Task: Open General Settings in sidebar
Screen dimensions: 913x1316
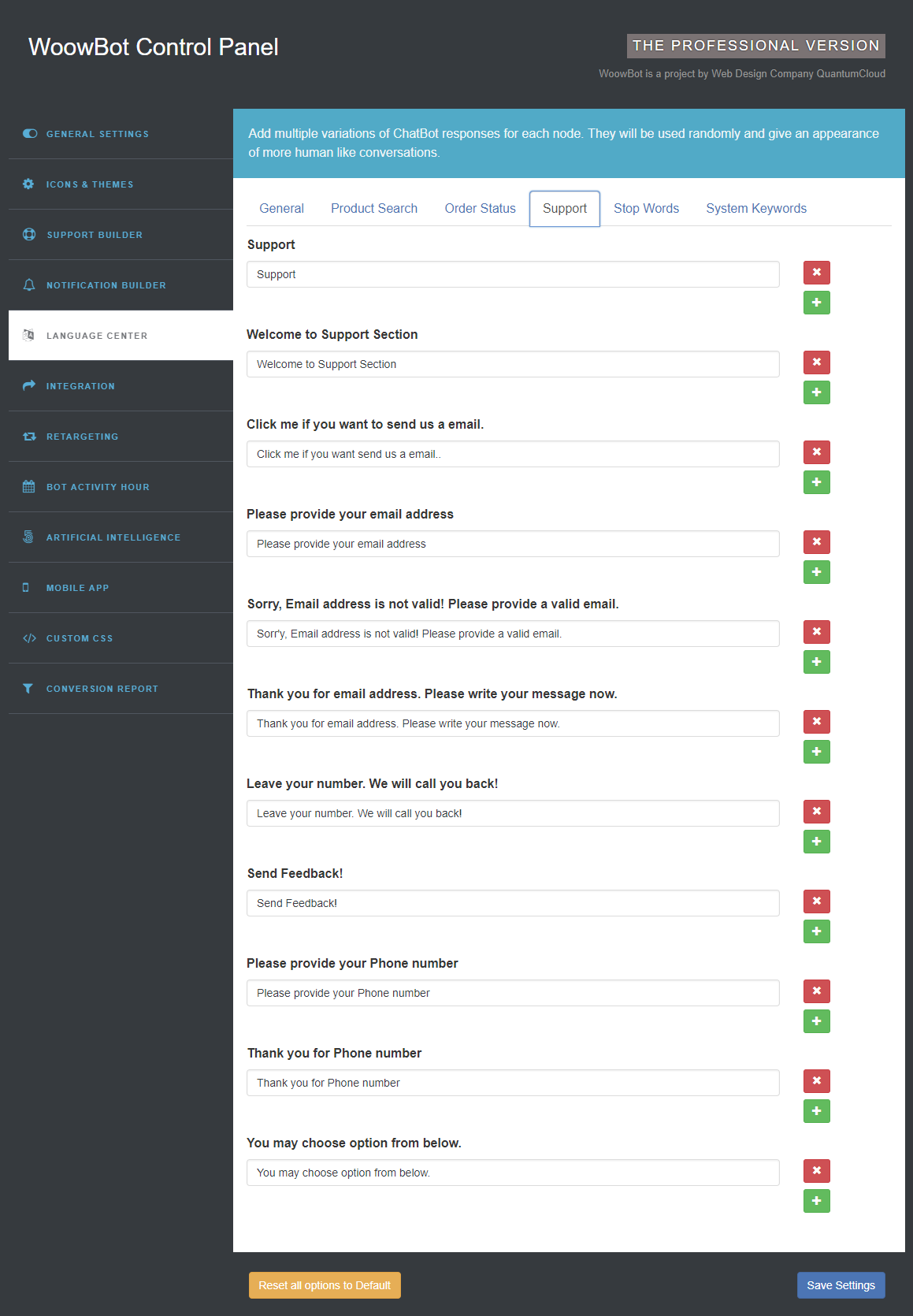Action: click(x=121, y=134)
